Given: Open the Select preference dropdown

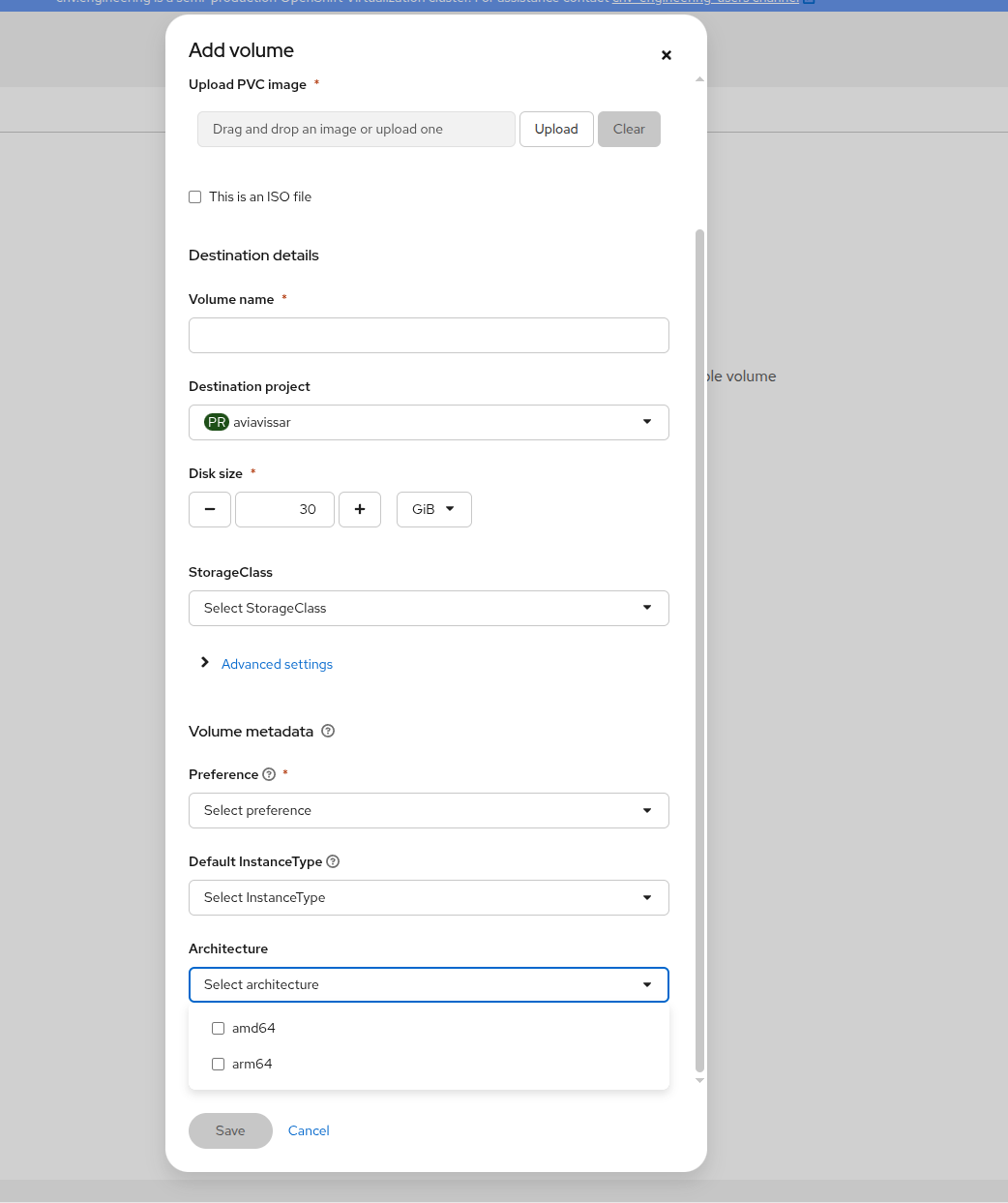Looking at the screenshot, I should pos(429,810).
